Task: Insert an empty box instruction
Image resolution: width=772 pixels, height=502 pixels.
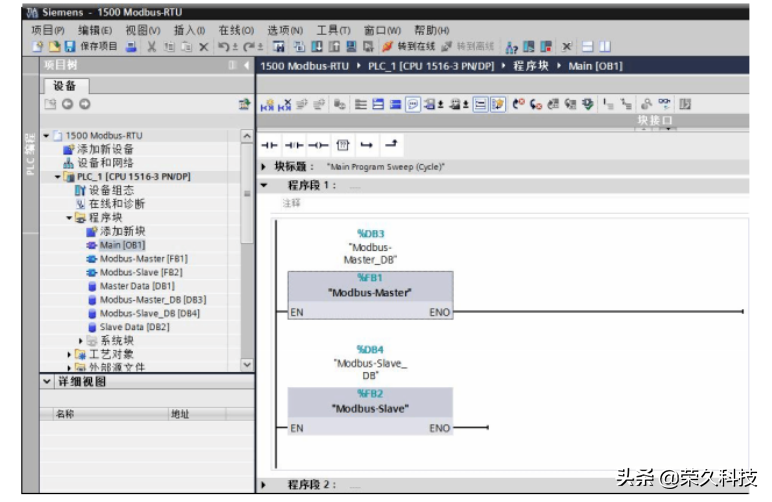Action: [342, 145]
